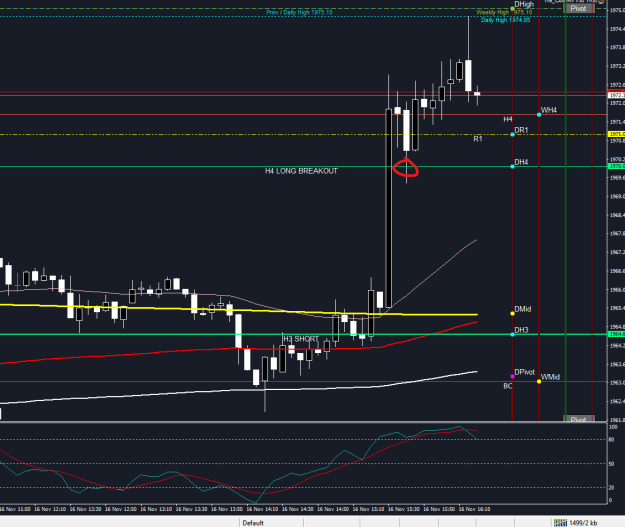Click the R1 label on the chart
Image resolution: width=625 pixels, height=527 pixels.
478,139
